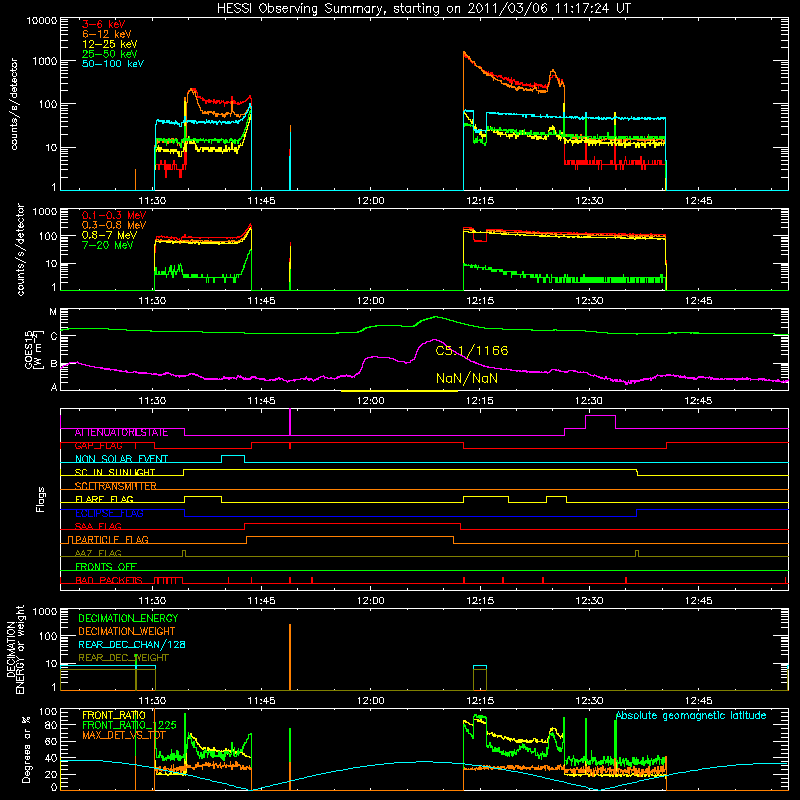800x800 pixels.
Task: Click the 0.3-0.8 MeV legend label
Action: coord(114,225)
